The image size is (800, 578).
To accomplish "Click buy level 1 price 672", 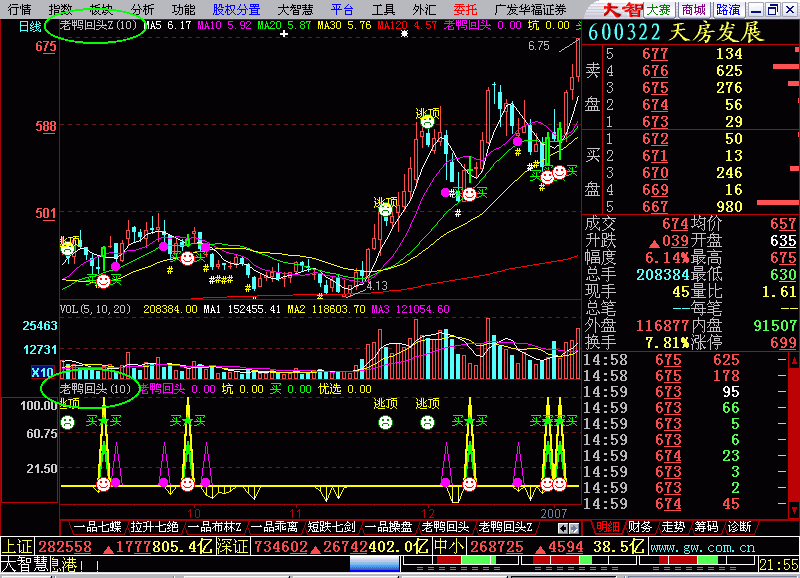I will click(x=655, y=139).
